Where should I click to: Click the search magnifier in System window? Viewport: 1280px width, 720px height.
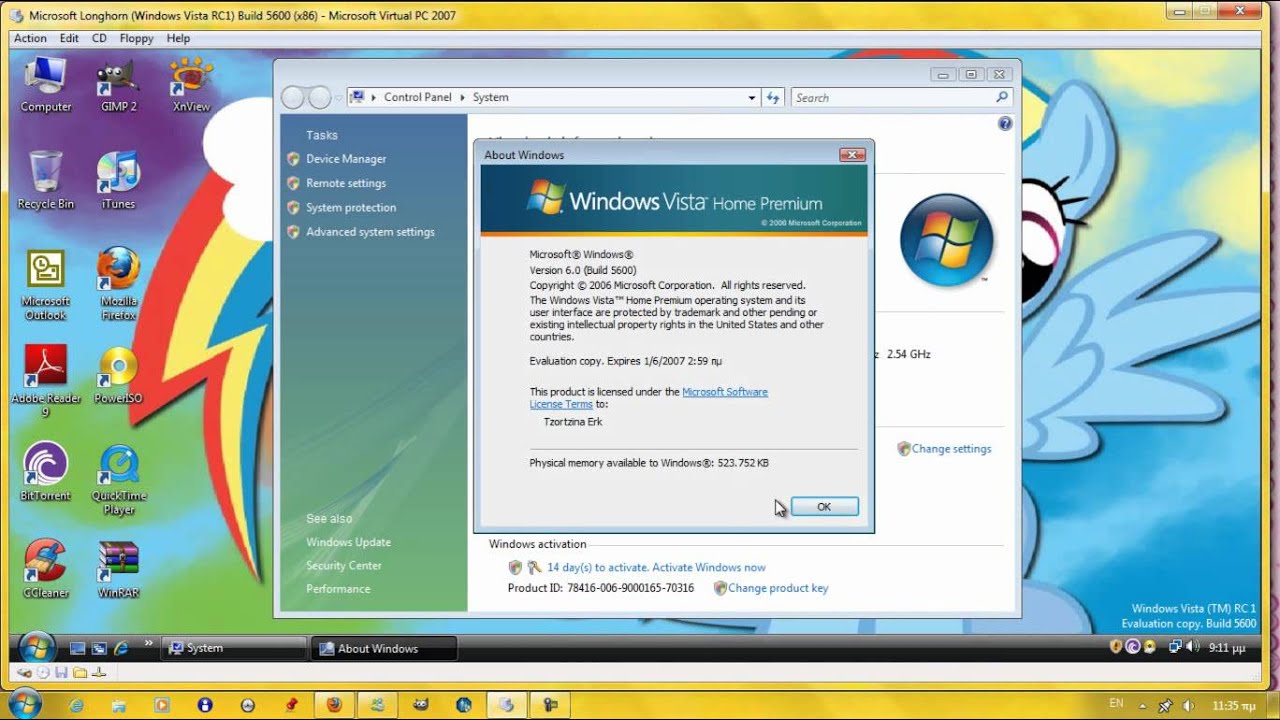[x=1001, y=97]
